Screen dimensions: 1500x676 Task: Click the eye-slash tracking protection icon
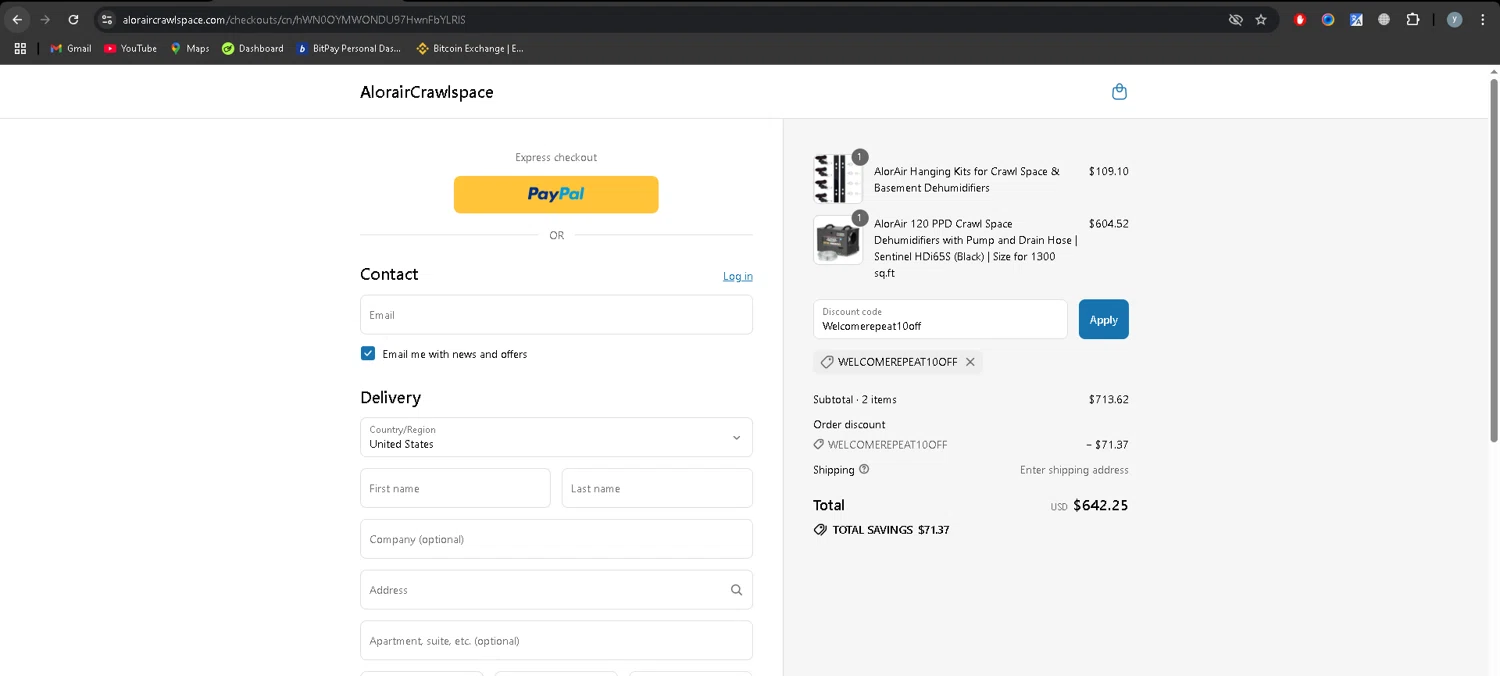(1235, 19)
